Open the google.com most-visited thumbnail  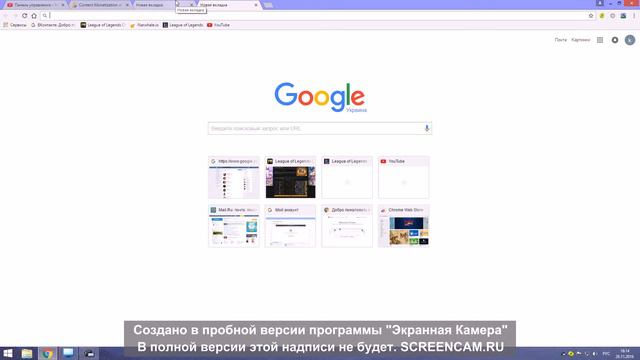(233, 178)
